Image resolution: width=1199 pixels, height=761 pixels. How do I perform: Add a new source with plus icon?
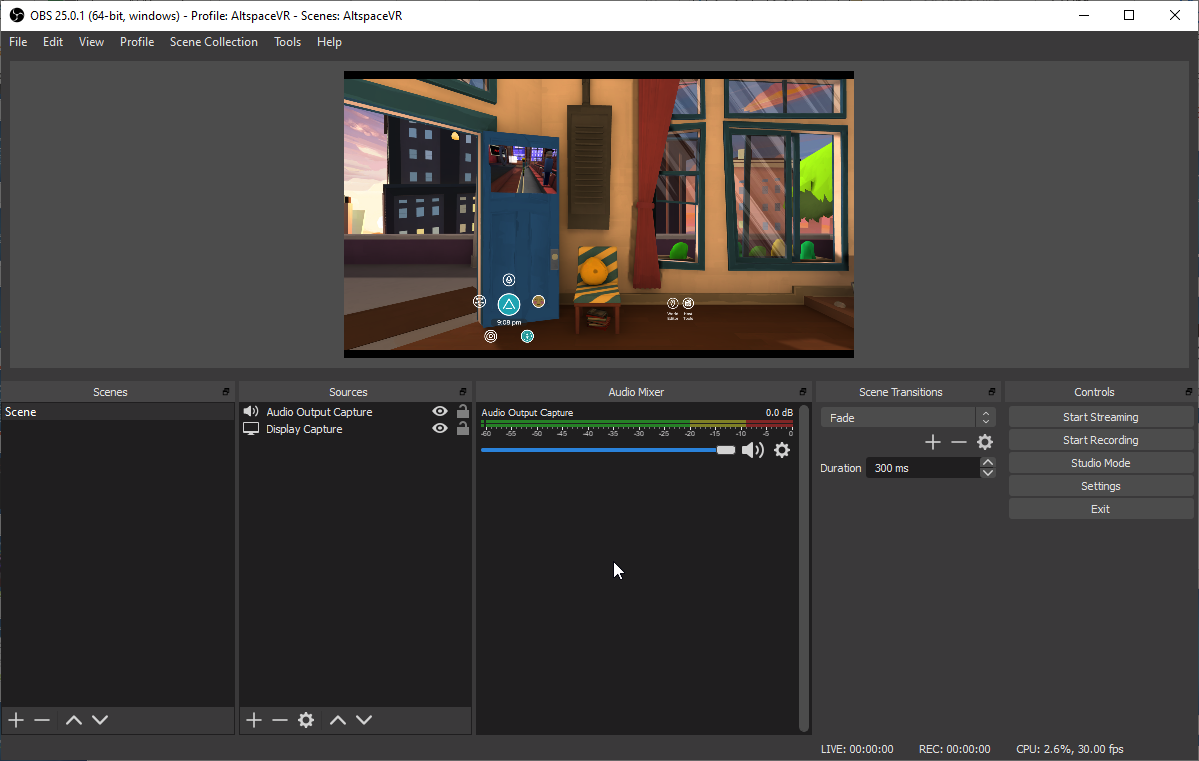[254, 720]
